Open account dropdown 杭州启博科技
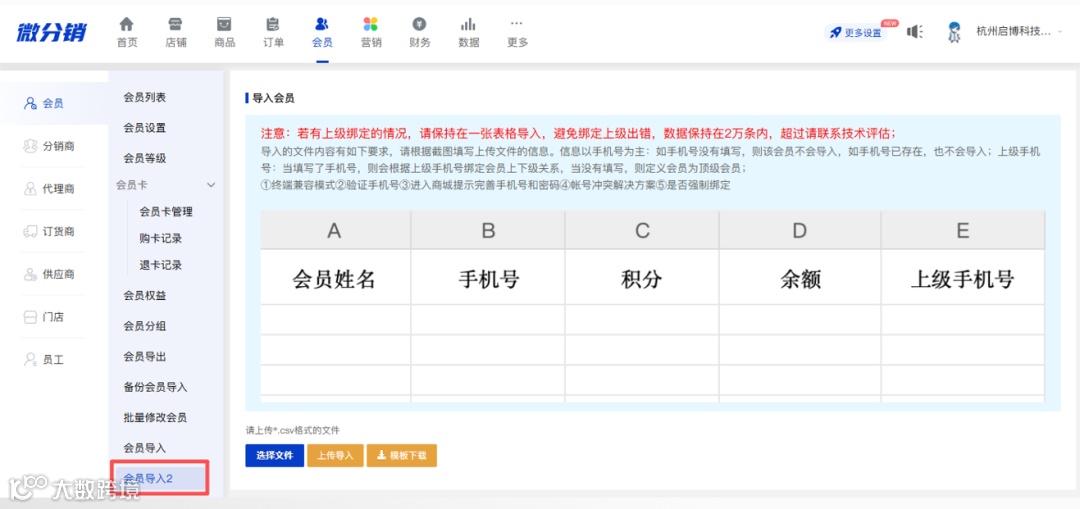The image size is (1080, 509). (1019, 32)
